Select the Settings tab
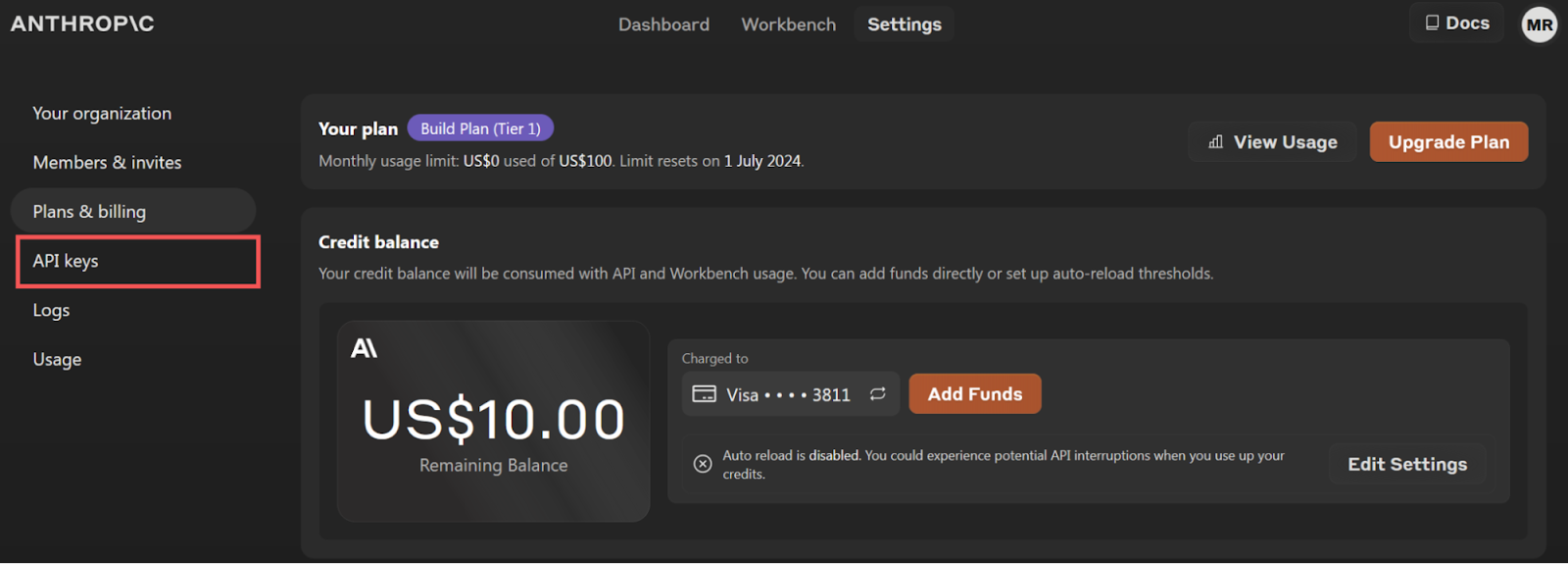 904,25
